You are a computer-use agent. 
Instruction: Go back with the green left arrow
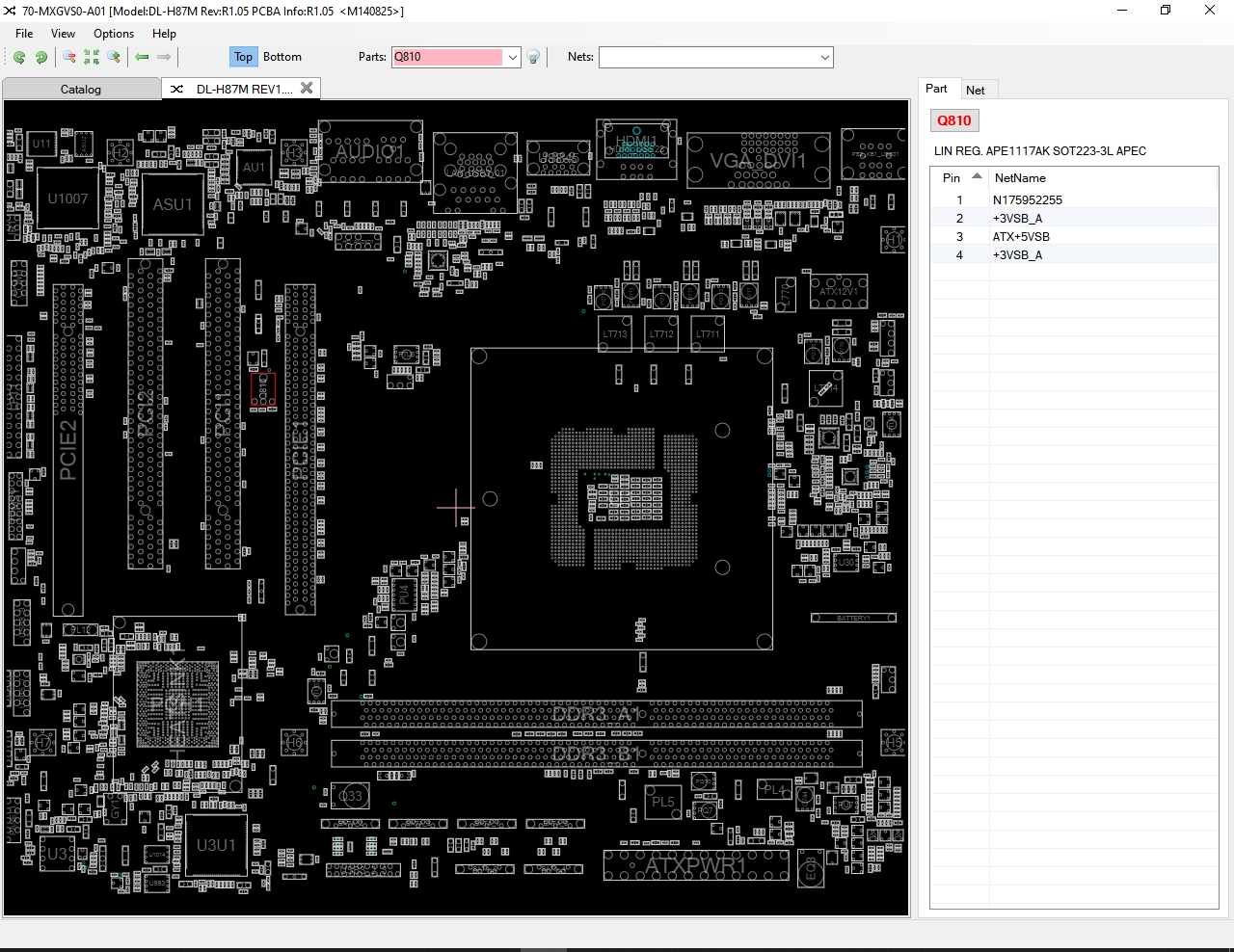point(142,58)
